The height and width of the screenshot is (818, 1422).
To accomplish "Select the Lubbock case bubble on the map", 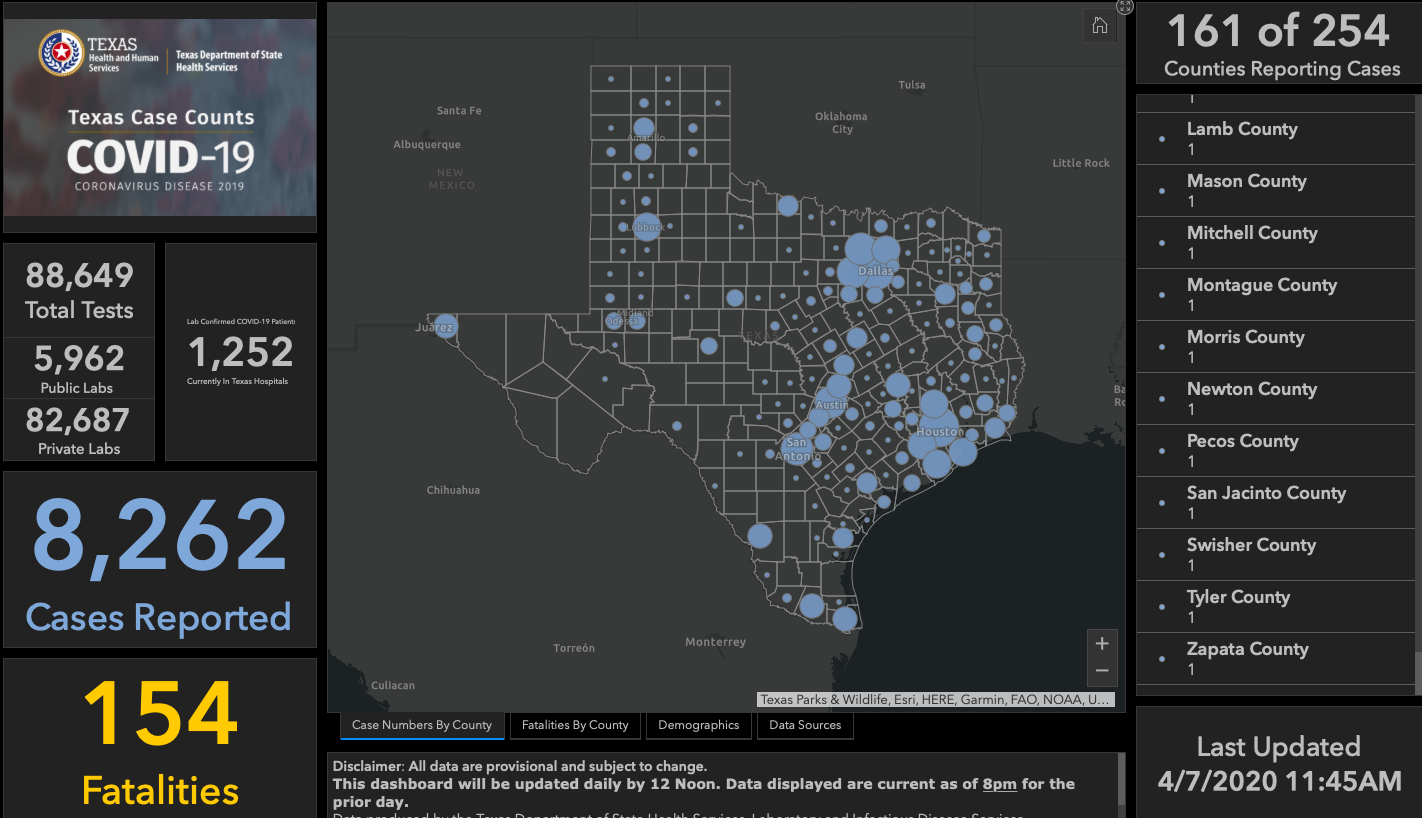I will tap(647, 227).
